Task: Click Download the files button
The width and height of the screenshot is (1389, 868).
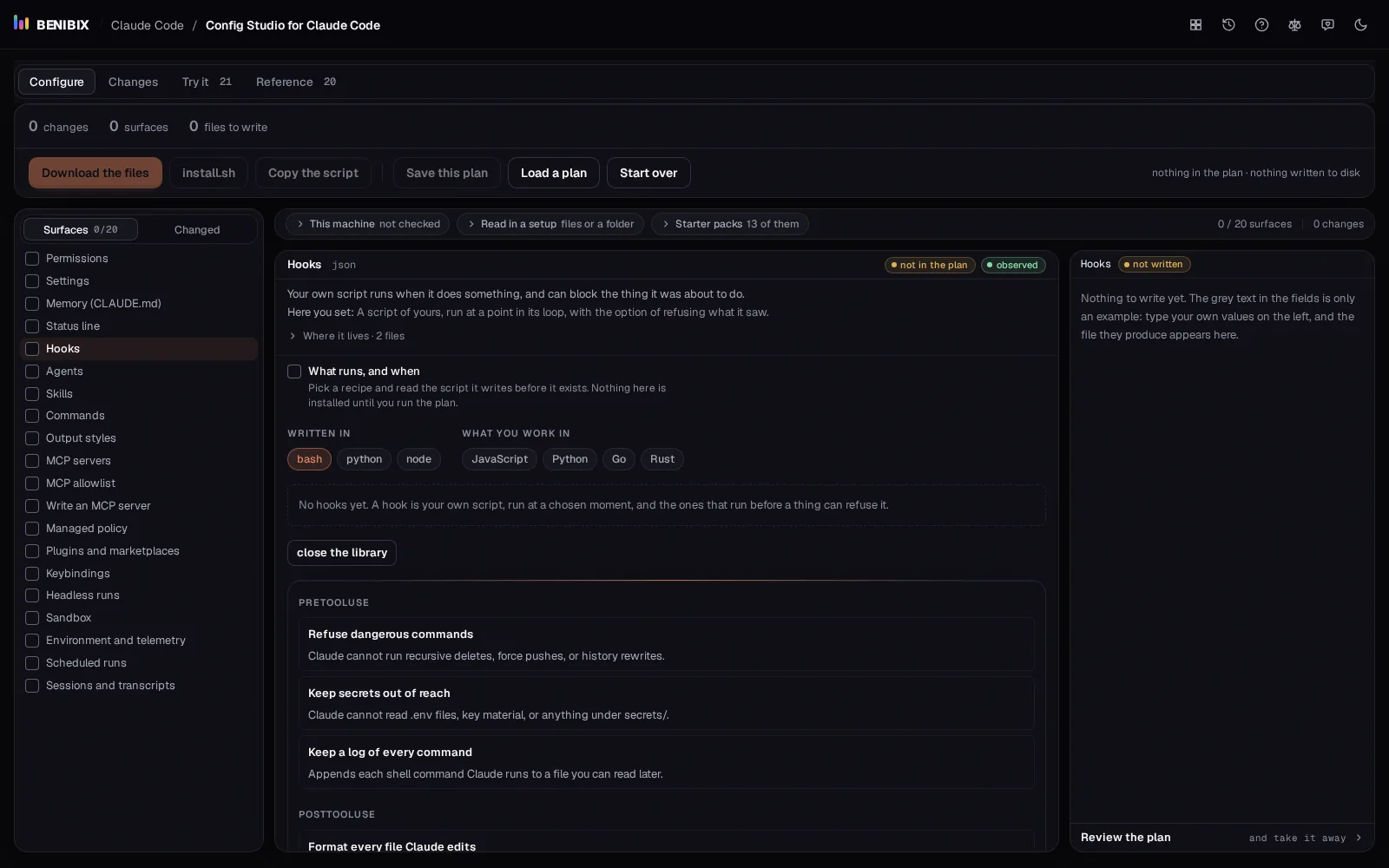Action: (x=95, y=173)
